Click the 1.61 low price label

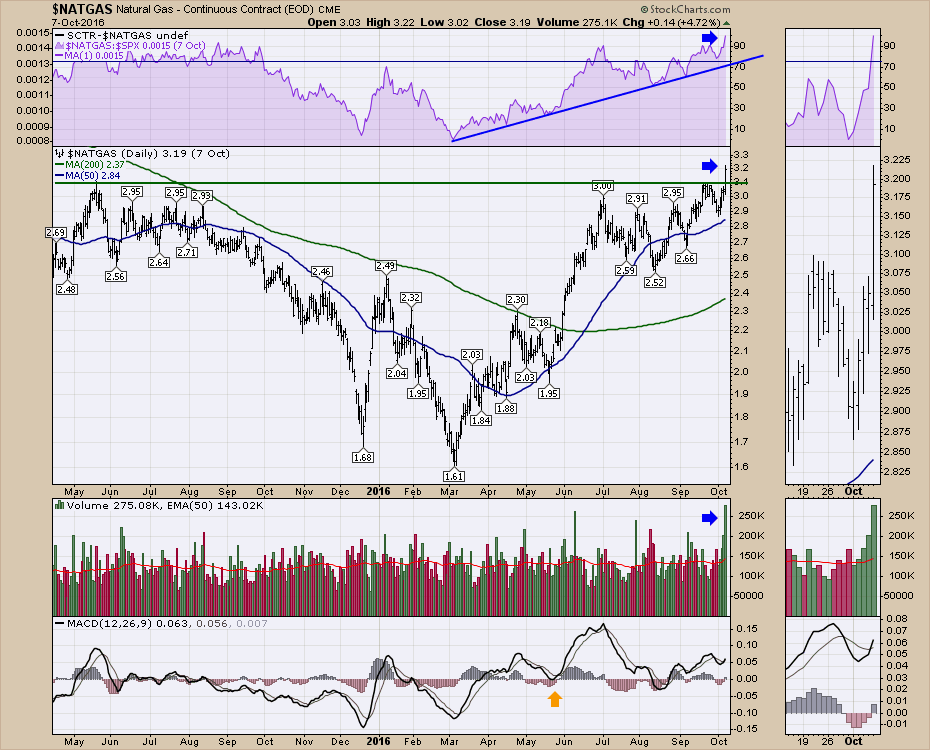(454, 475)
